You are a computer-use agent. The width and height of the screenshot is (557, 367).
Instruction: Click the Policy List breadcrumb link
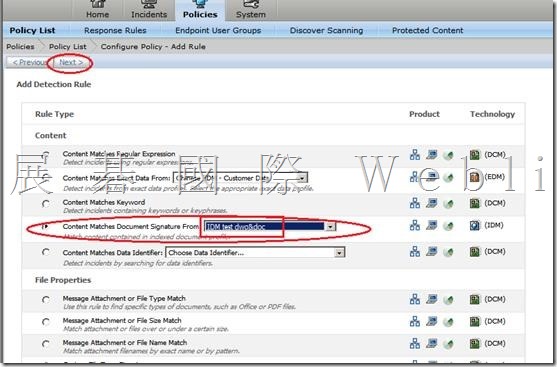point(67,47)
